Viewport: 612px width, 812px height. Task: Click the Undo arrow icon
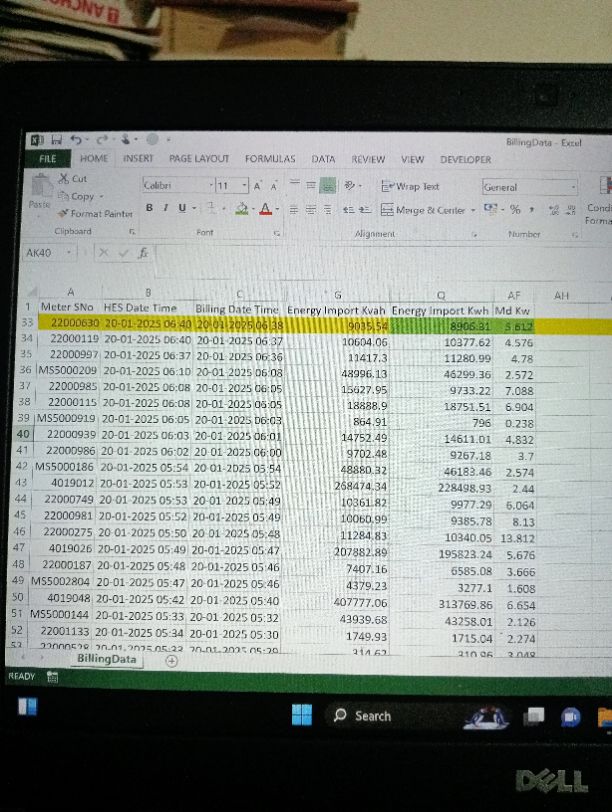click(x=76, y=139)
